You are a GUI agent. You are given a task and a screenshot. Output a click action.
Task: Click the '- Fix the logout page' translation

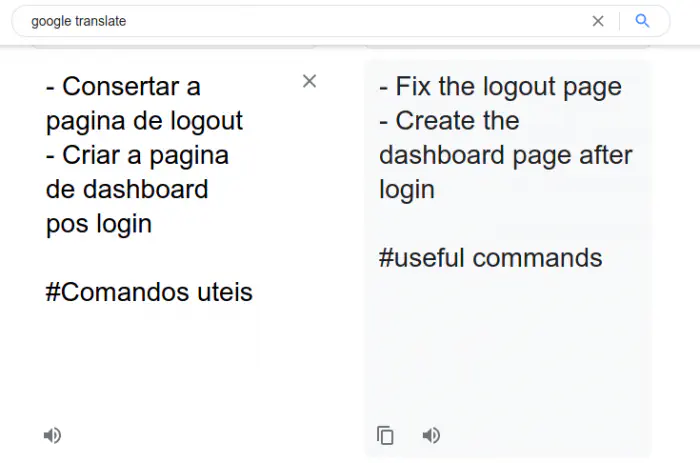[500, 86]
